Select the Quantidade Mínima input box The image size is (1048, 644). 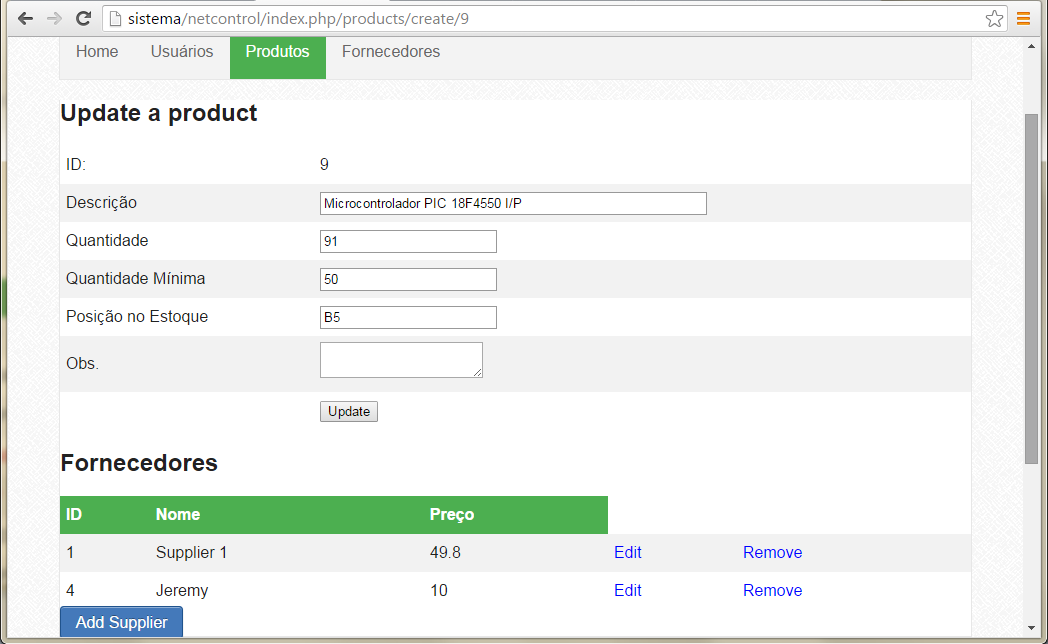(x=407, y=279)
